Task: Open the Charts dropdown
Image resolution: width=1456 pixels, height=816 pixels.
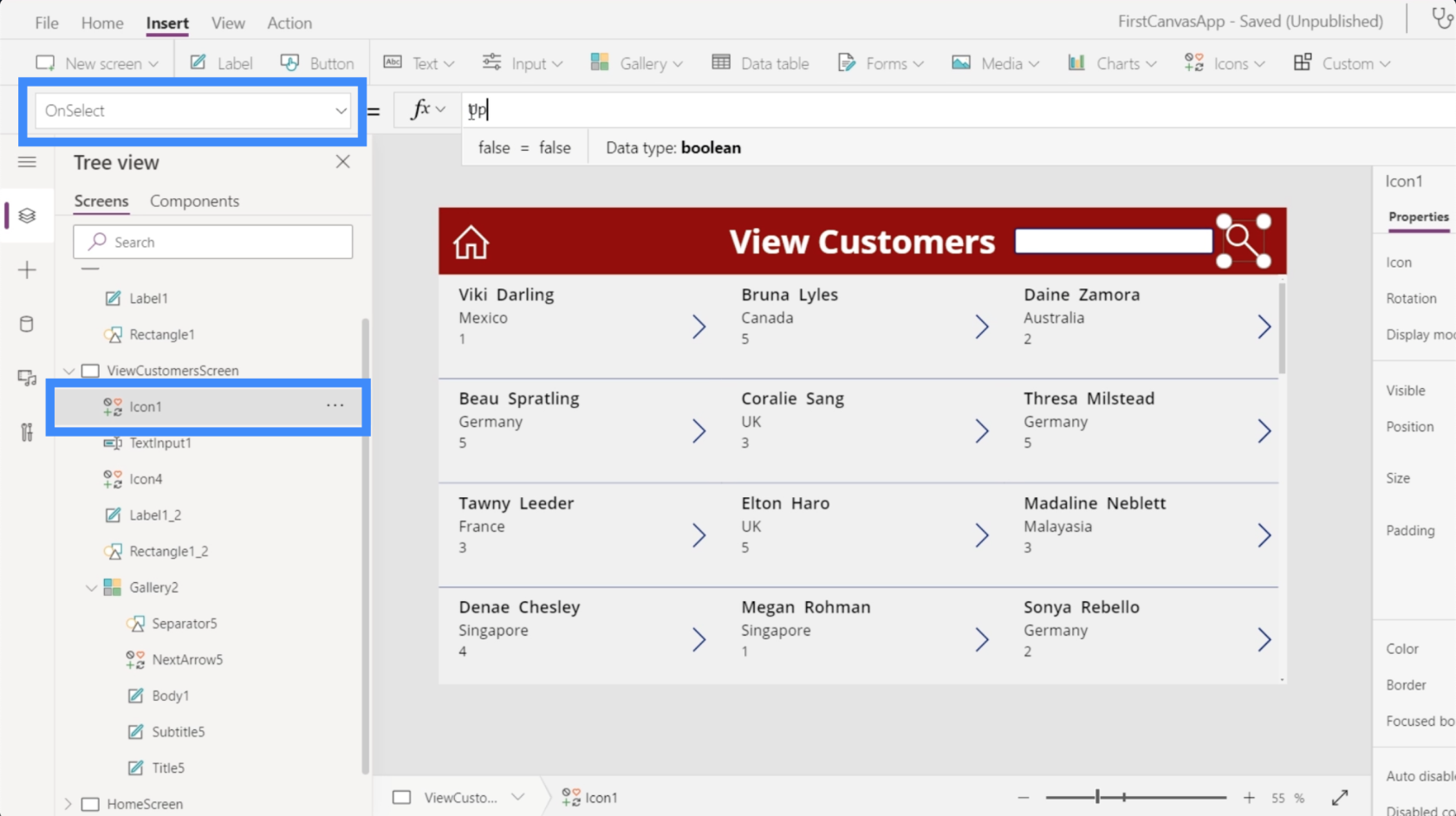Action: (1112, 63)
